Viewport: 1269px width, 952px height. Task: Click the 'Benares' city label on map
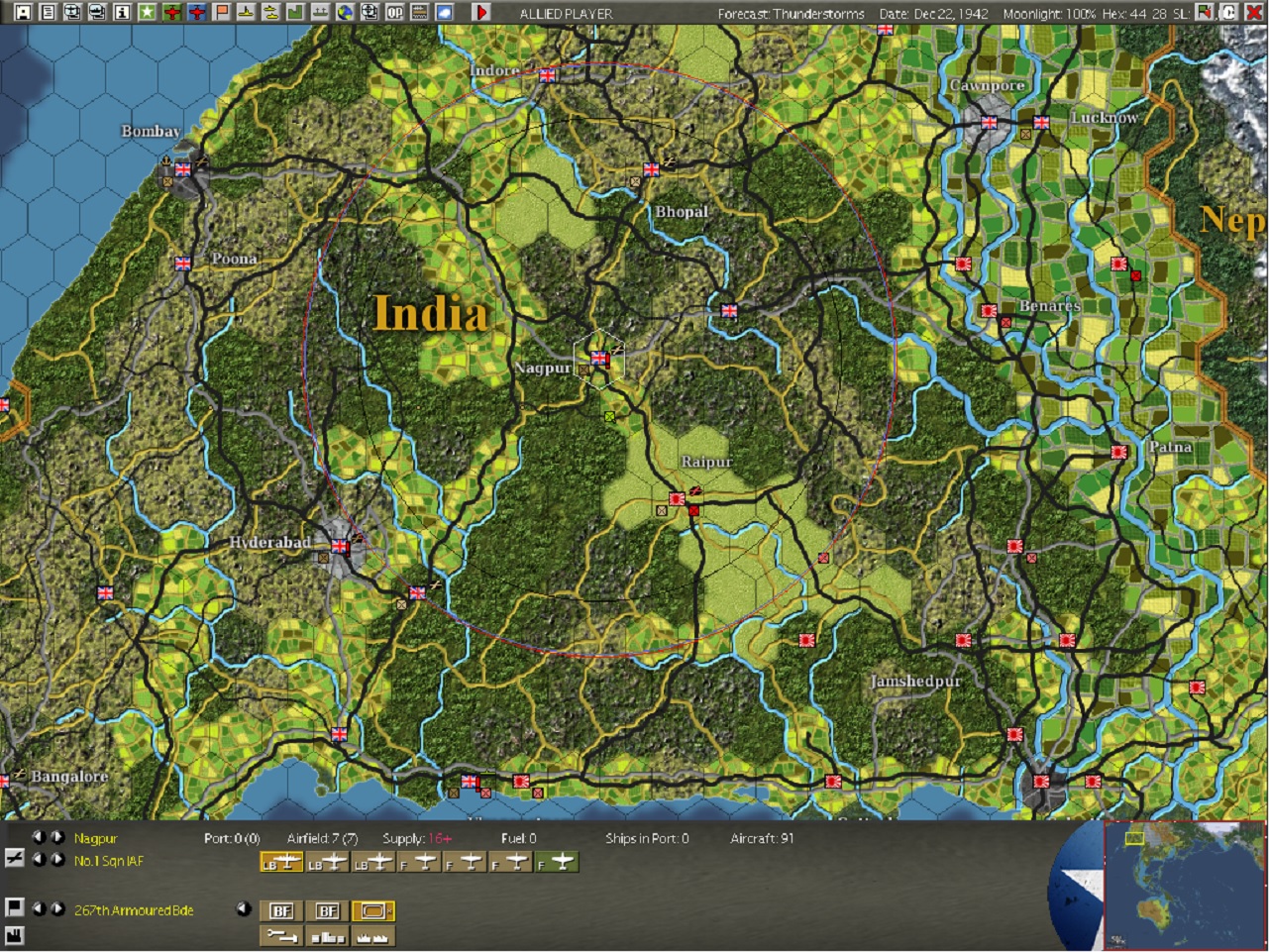[1050, 306]
